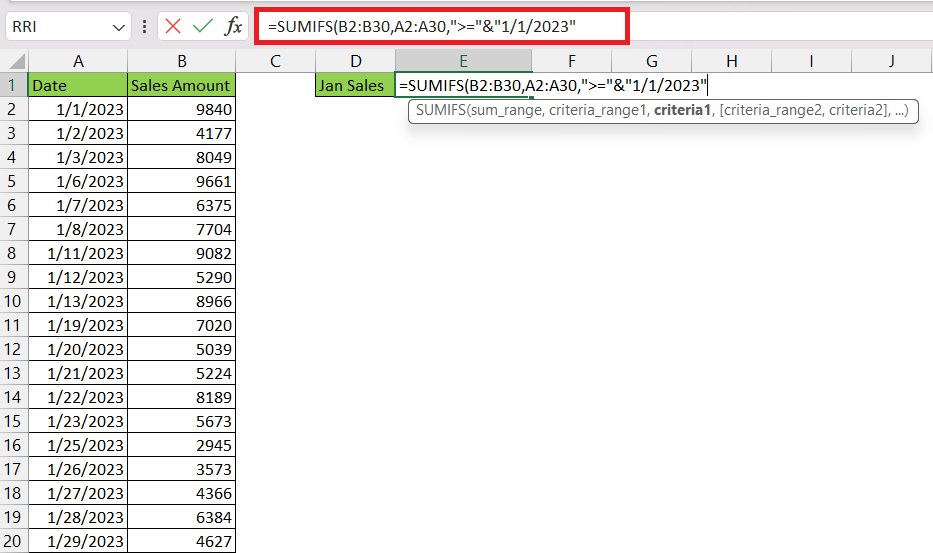Image resolution: width=933 pixels, height=553 pixels.
Task: Click criteria_range1 in the function tooltip
Action: 598,110
